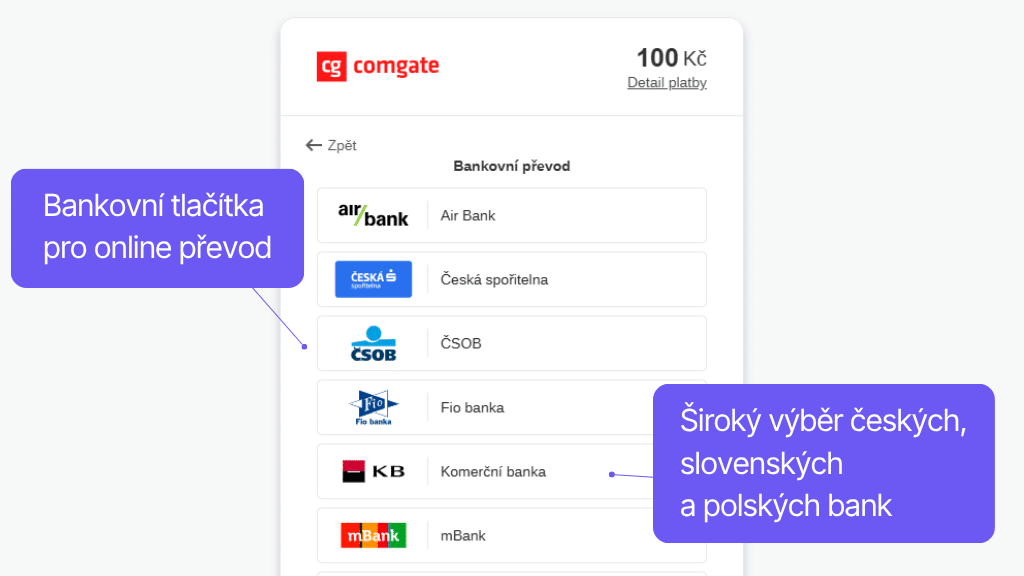Click the ČSOB logo icon
This screenshot has width=1024, height=576.
point(373,343)
